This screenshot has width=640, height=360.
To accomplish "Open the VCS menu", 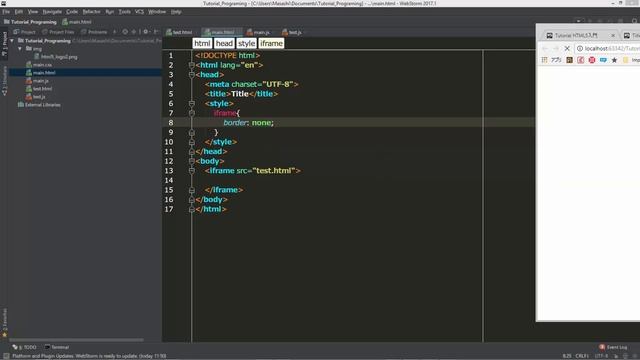I will 139,12.
